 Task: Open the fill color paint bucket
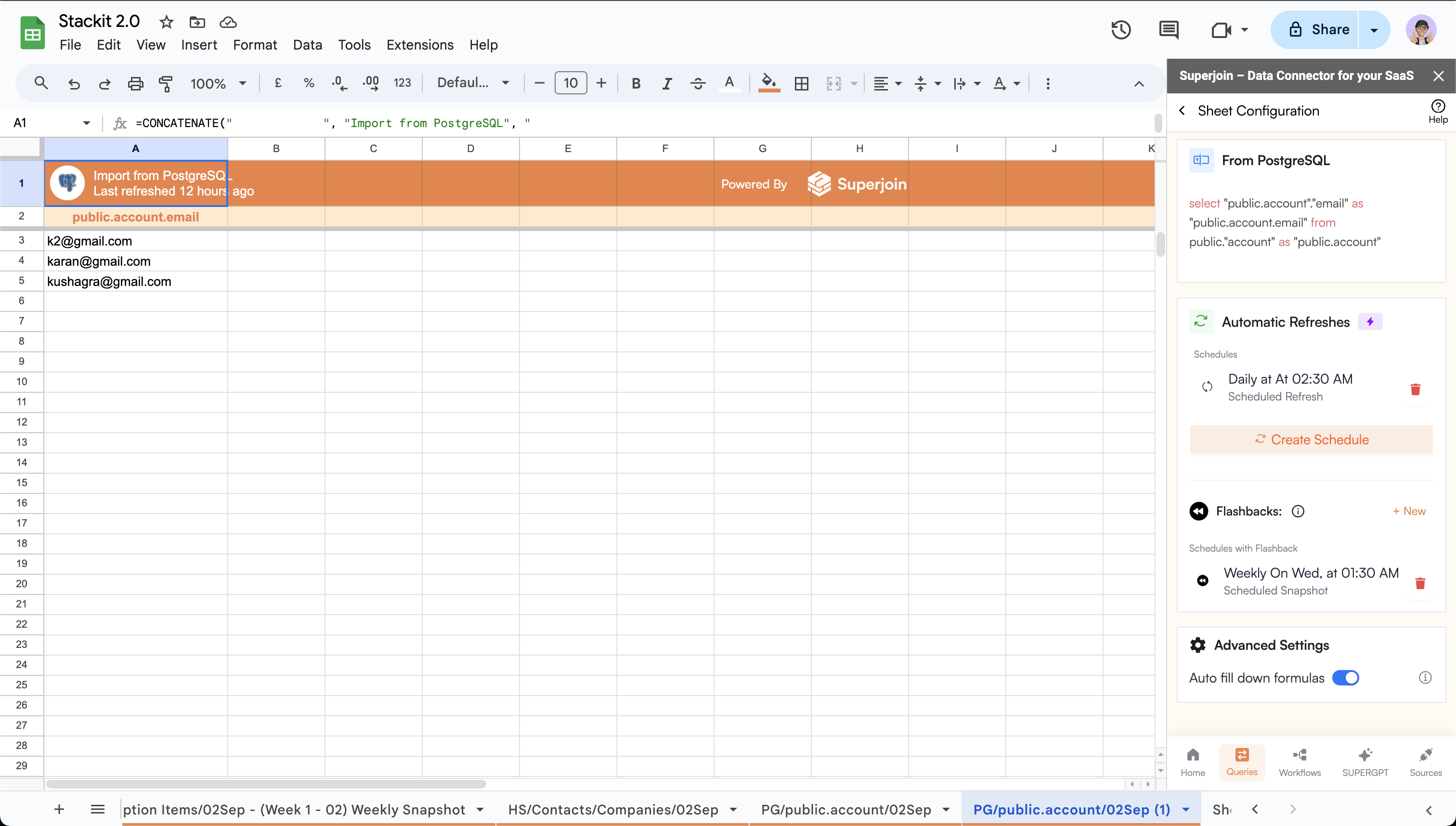(768, 83)
